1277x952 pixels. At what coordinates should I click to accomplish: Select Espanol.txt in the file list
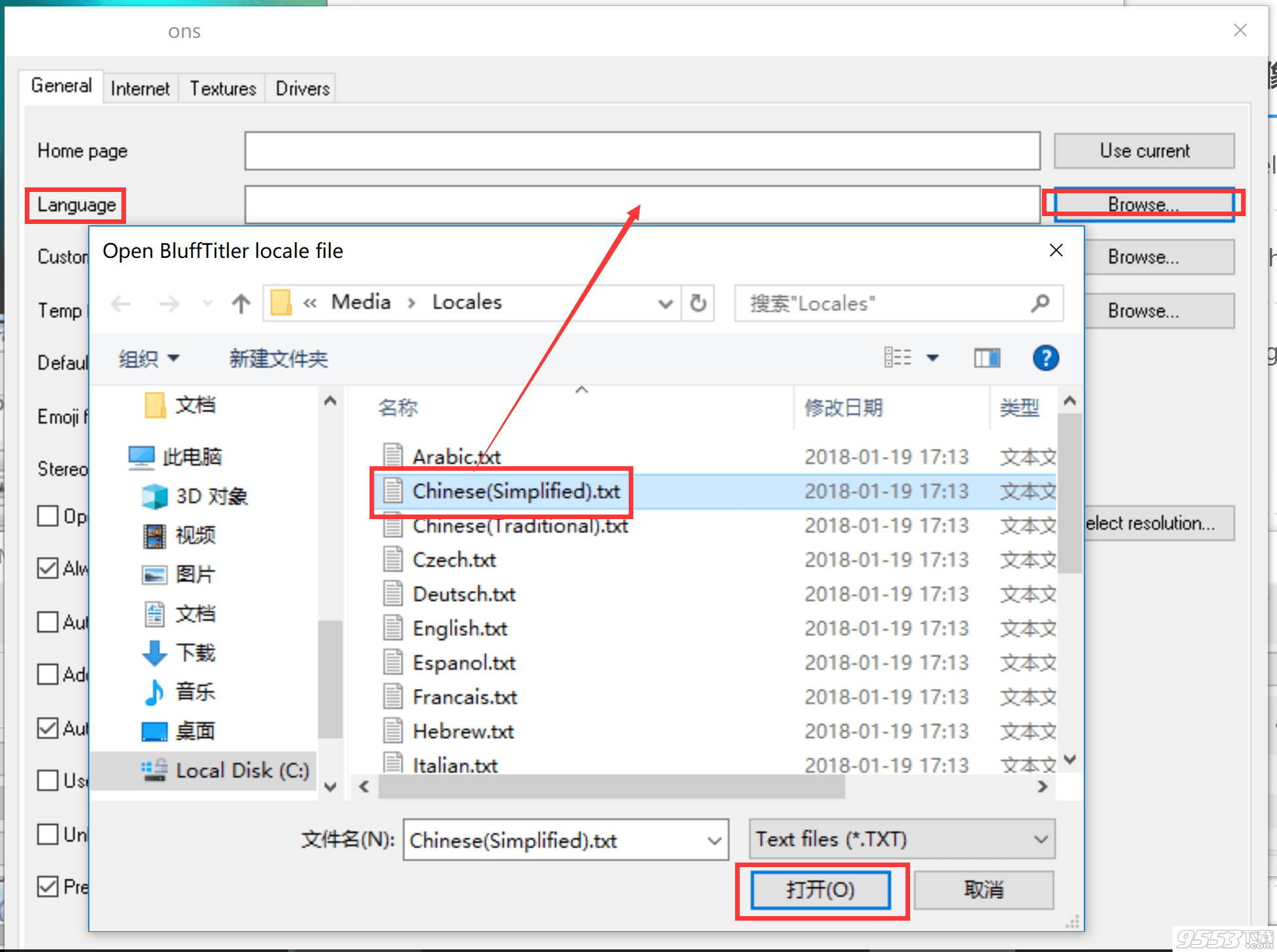pyautogui.click(x=464, y=663)
